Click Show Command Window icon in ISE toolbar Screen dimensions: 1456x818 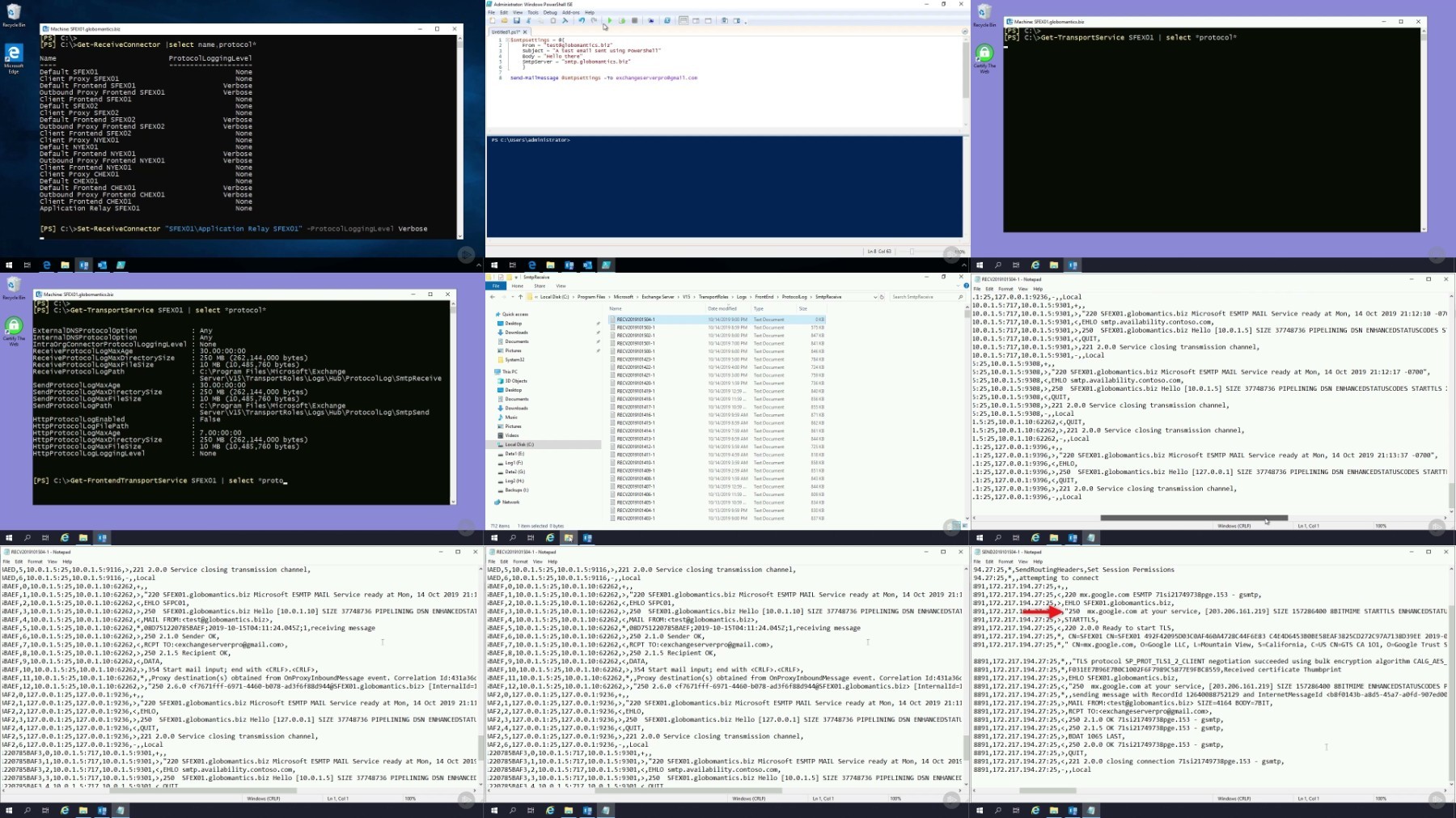coord(725,20)
